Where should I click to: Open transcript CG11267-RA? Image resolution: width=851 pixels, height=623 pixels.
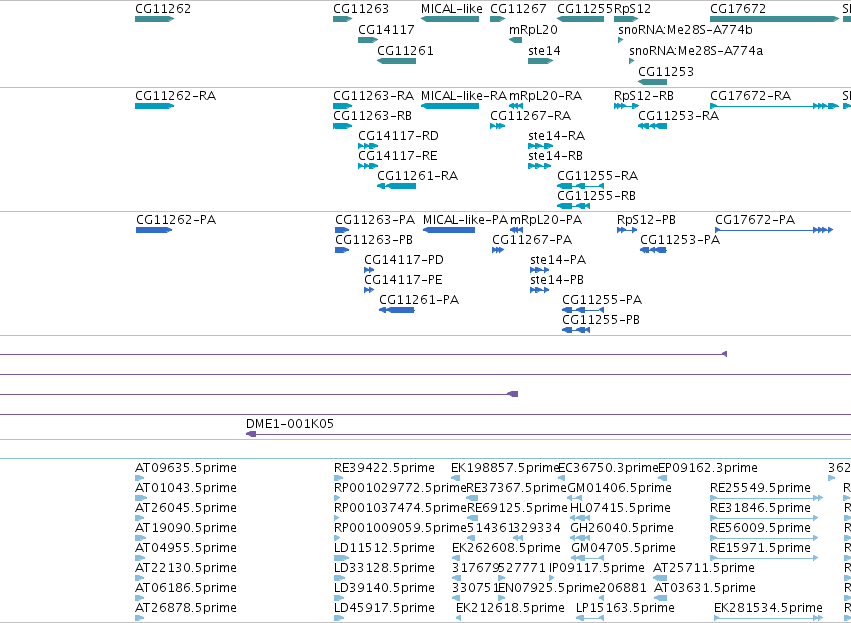click(x=498, y=126)
